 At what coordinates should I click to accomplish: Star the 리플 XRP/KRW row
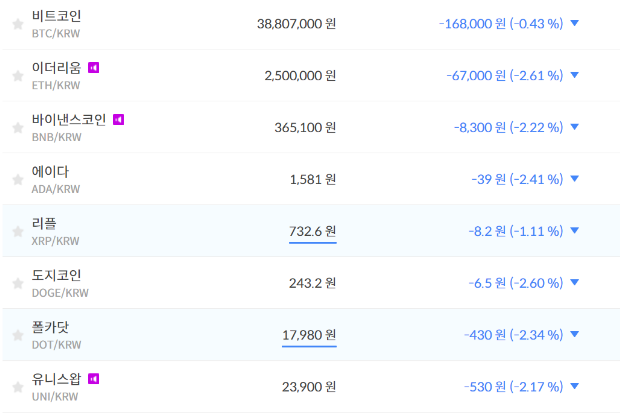(x=17, y=231)
